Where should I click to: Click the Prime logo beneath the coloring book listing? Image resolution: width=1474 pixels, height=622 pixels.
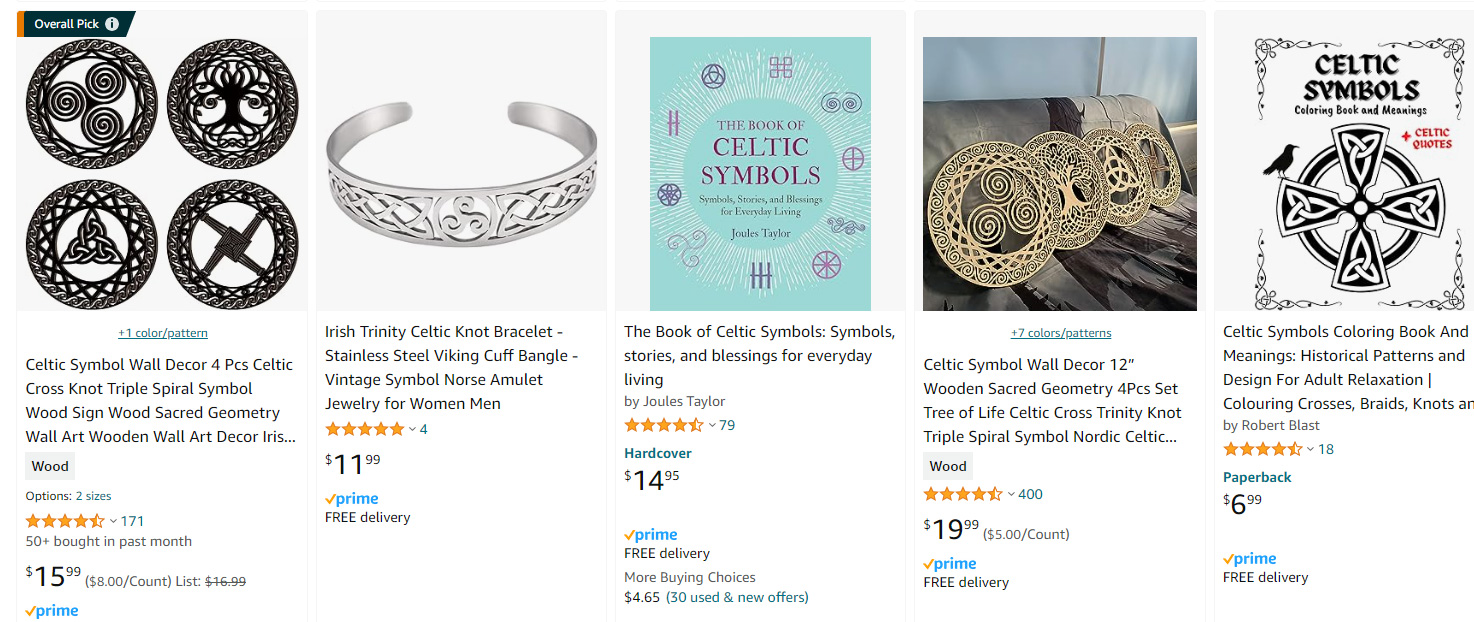(1249, 558)
